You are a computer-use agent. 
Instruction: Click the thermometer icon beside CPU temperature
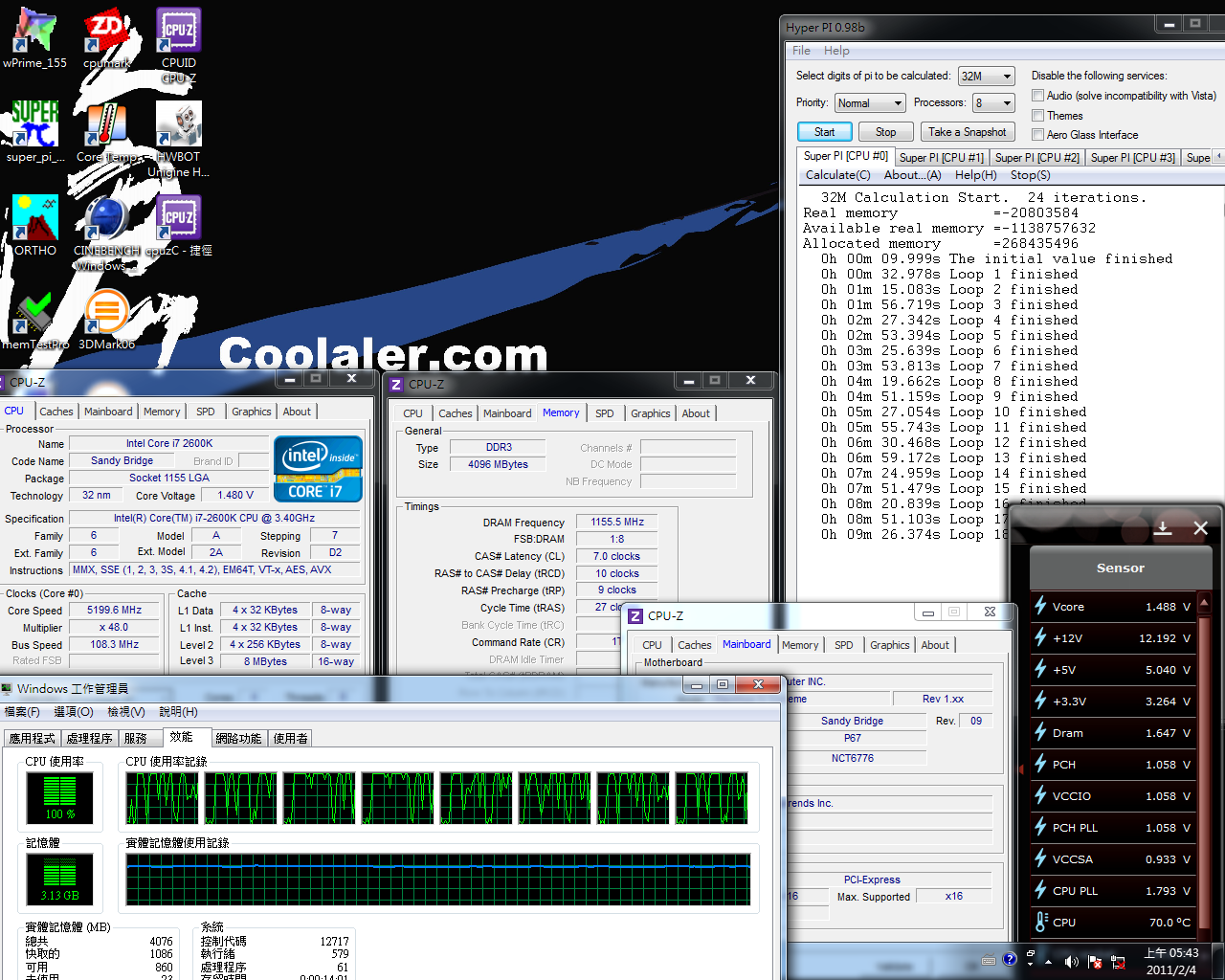click(x=1040, y=922)
